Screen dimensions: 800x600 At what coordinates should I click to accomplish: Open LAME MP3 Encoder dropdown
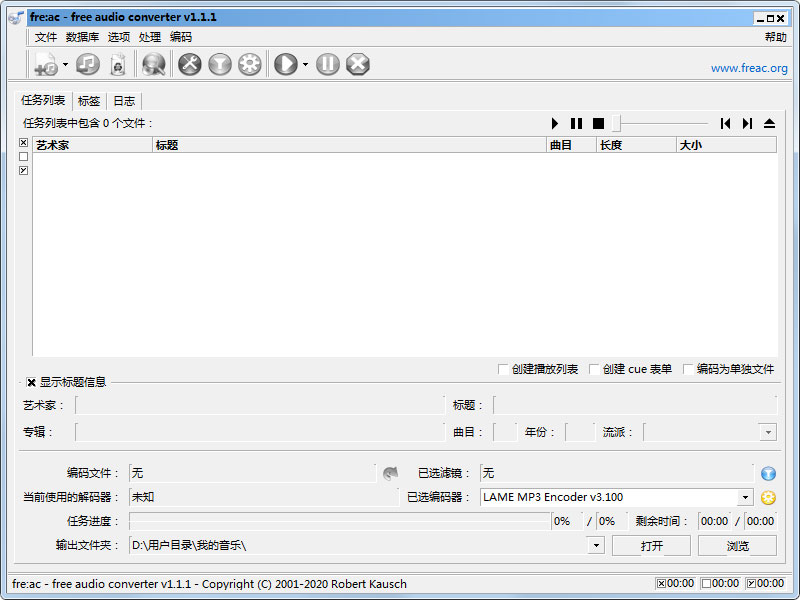point(745,497)
